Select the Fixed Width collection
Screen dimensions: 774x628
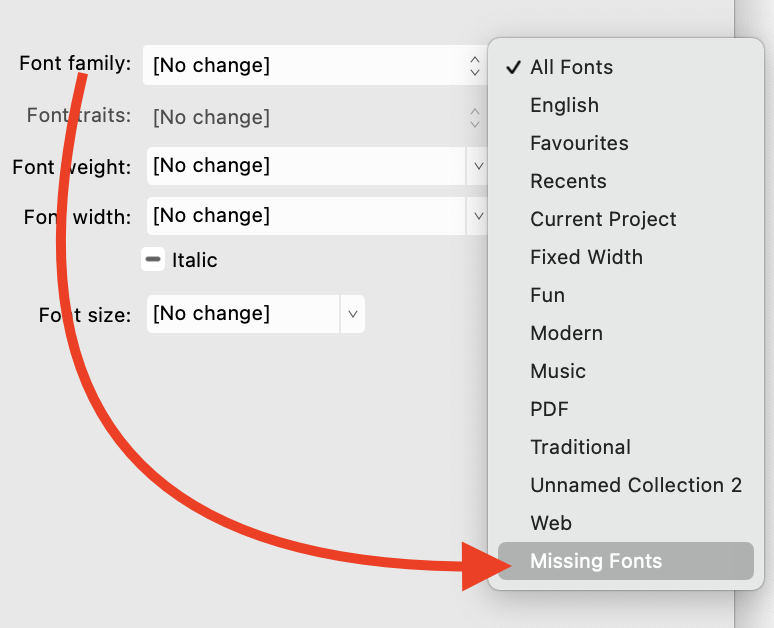click(586, 257)
